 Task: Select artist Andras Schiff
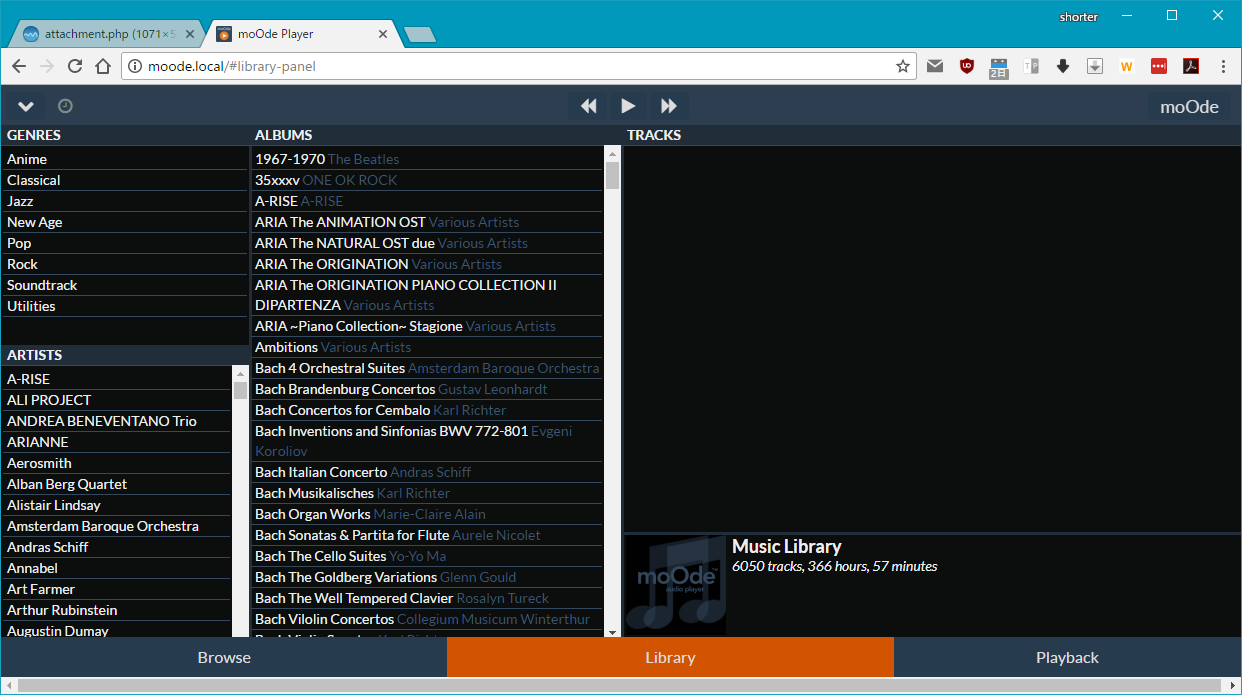point(116,547)
